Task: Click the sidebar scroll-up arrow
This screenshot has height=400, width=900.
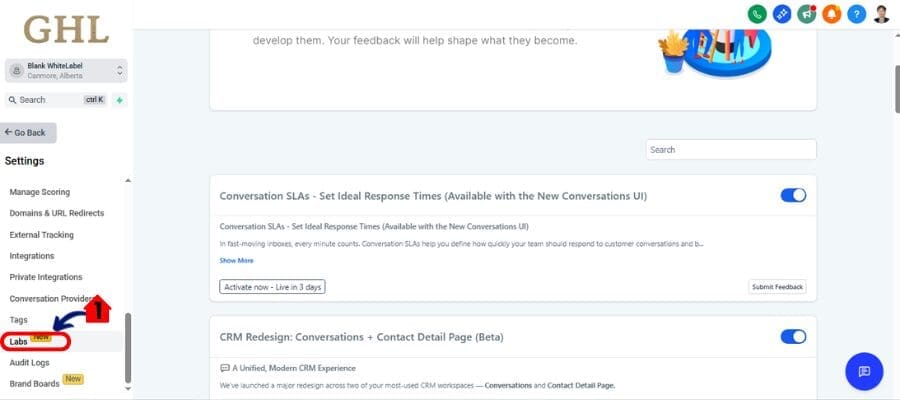Action: click(x=127, y=181)
